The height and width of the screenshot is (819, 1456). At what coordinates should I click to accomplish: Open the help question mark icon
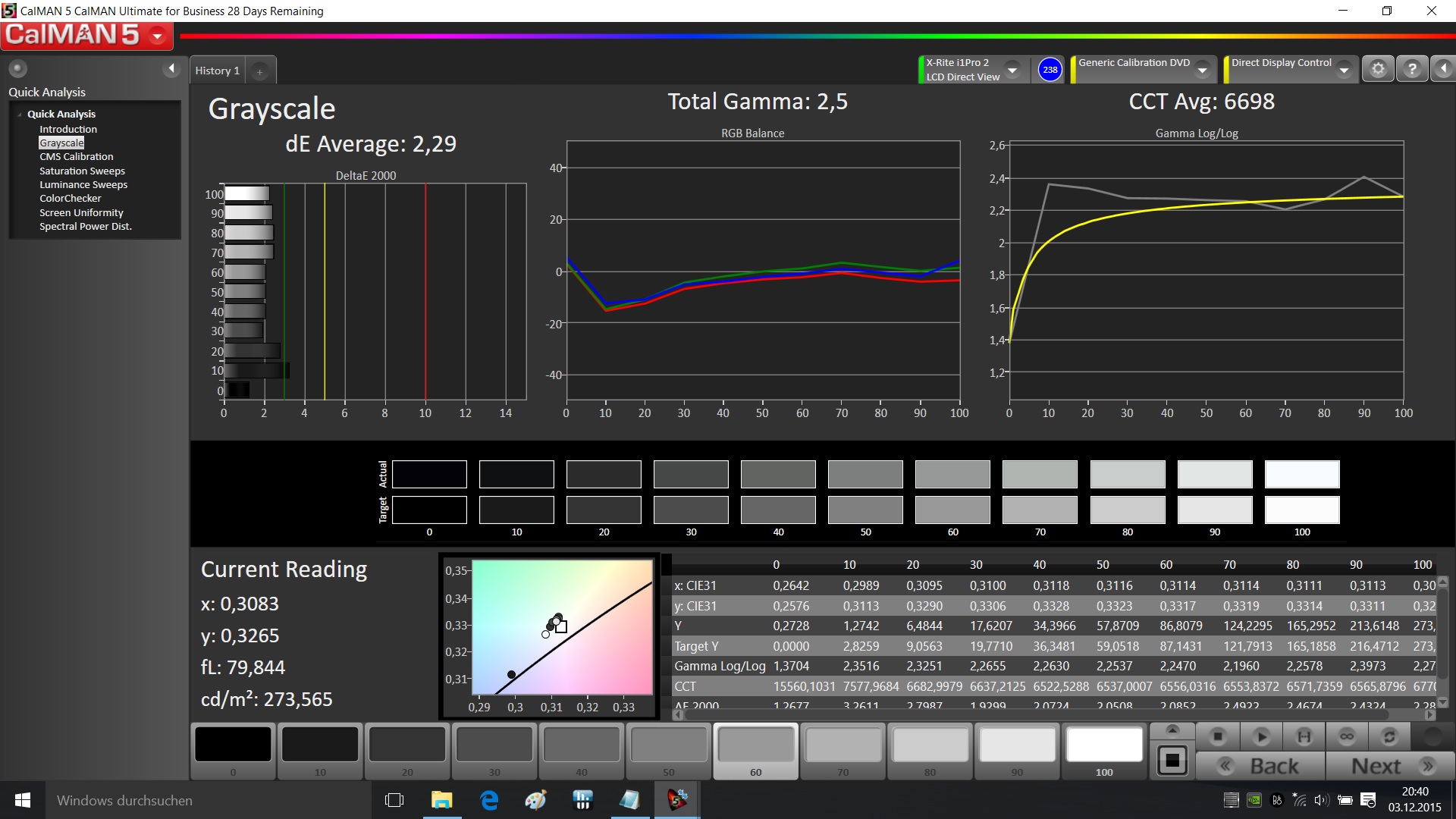point(1412,69)
